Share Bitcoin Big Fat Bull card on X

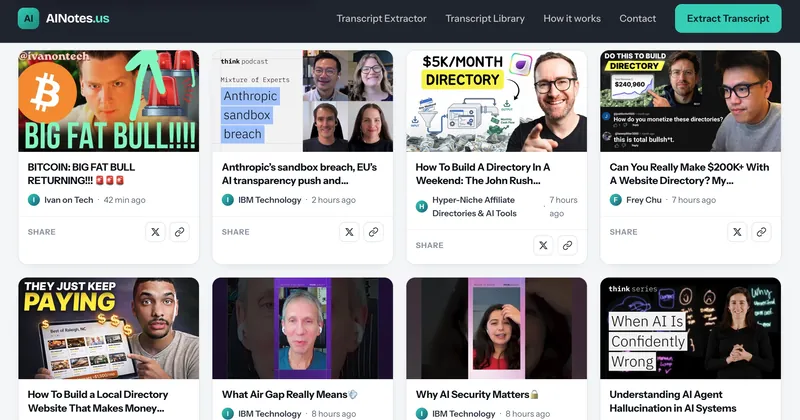[x=155, y=232]
